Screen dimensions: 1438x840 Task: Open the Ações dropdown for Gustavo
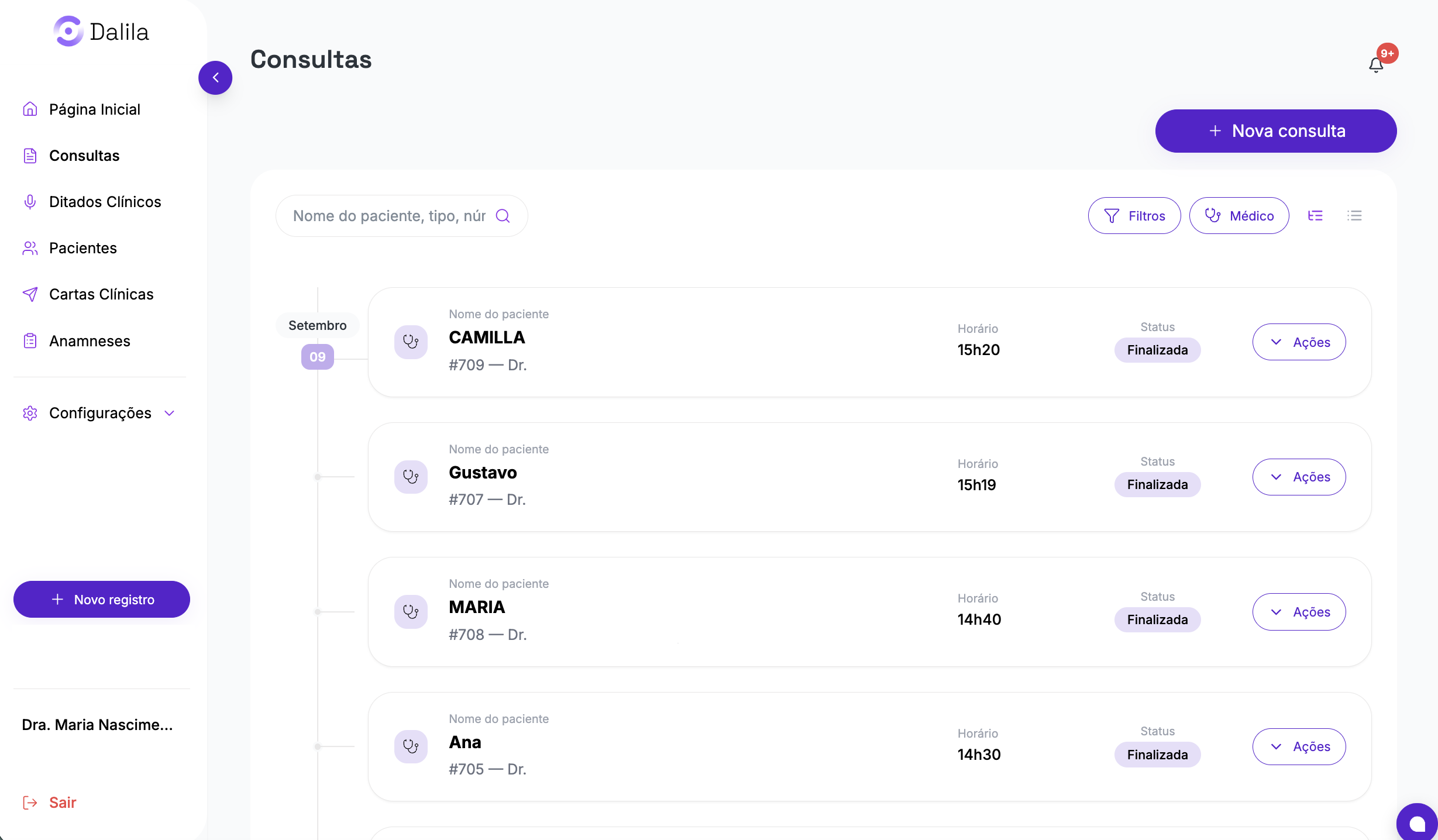[1299, 477]
